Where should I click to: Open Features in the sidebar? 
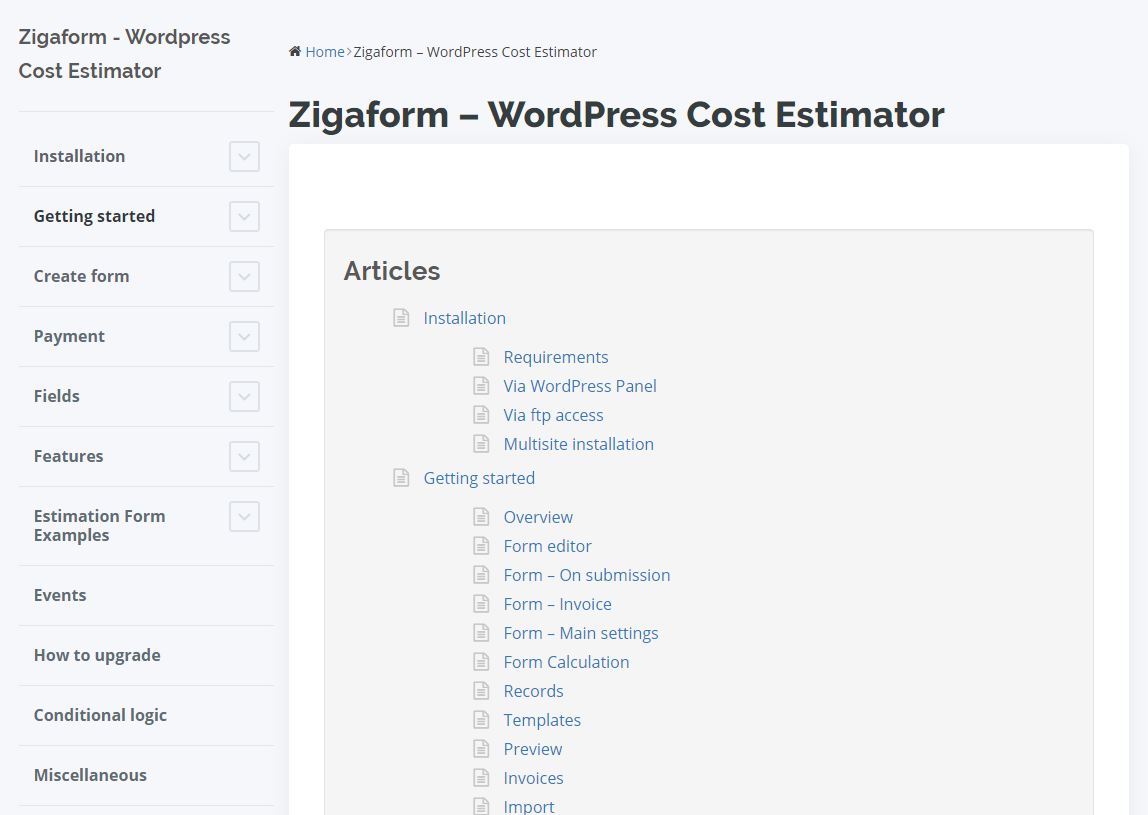coord(68,456)
